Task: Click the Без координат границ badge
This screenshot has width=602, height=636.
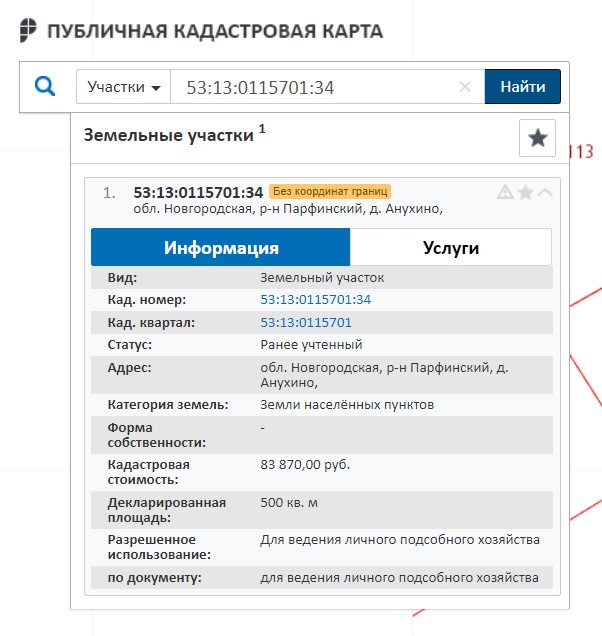Action: pyautogui.click(x=330, y=191)
